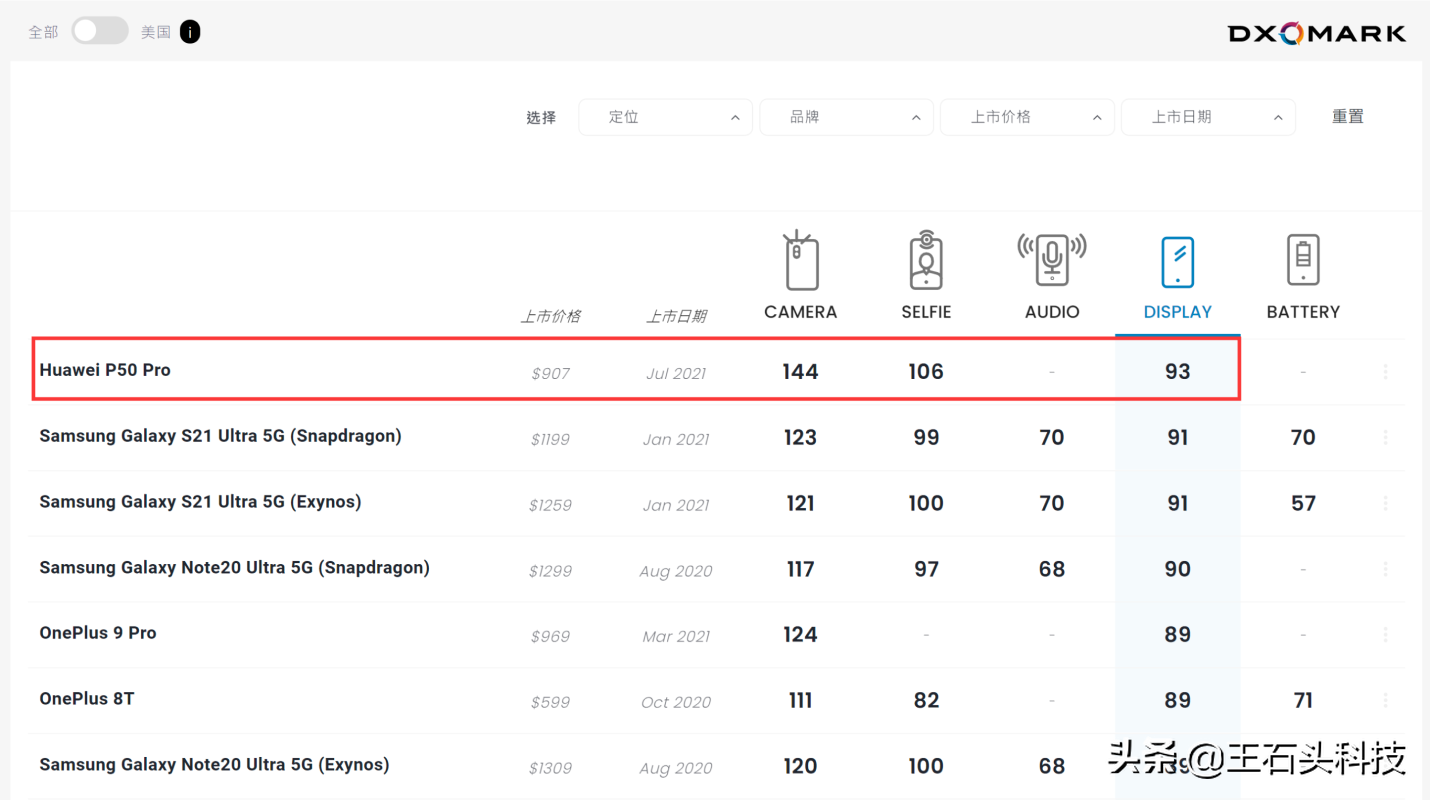The width and height of the screenshot is (1430, 800).
Task: Open Samsung Galaxy Note20 Ultra 5G (Snapdragon)
Action: coord(234,568)
